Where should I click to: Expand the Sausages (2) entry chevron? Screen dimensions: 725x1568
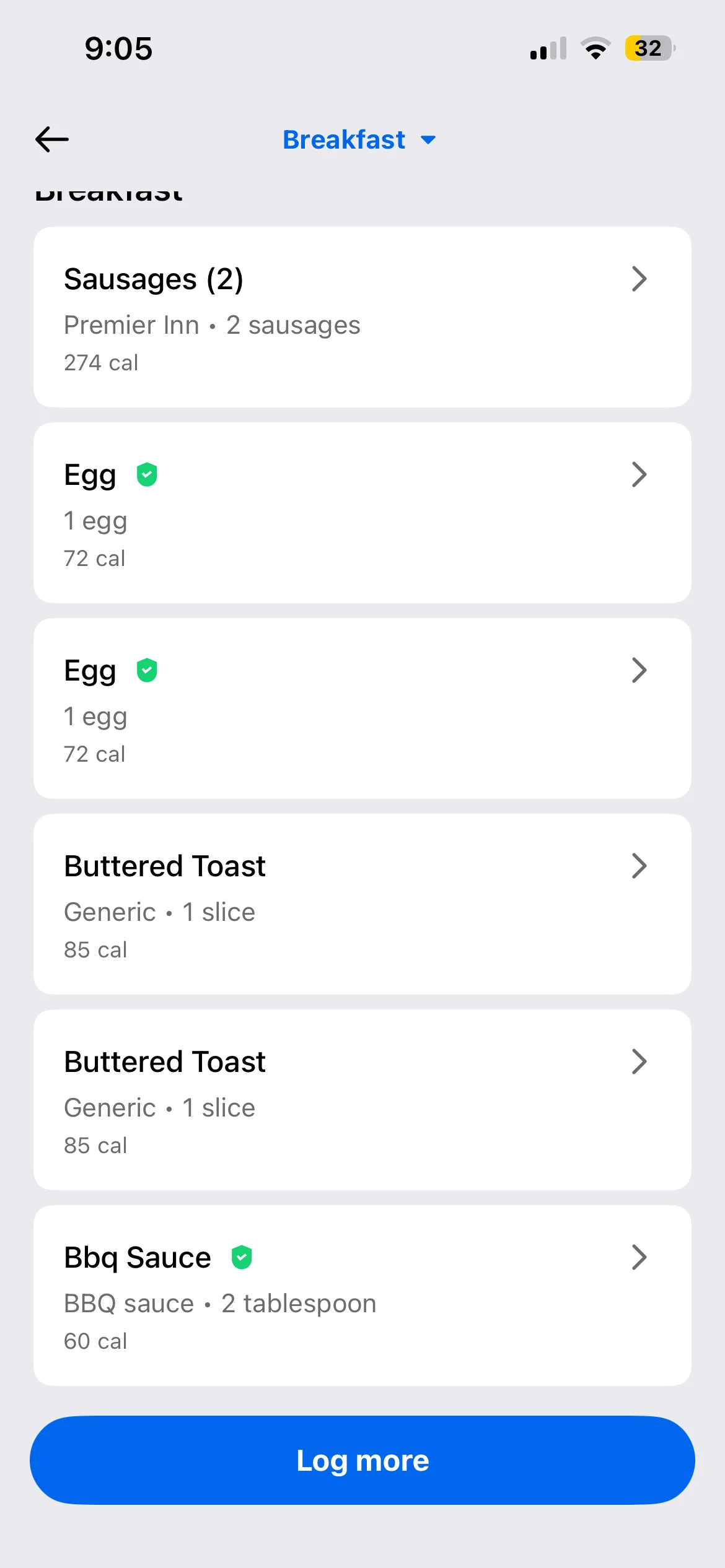tap(639, 279)
